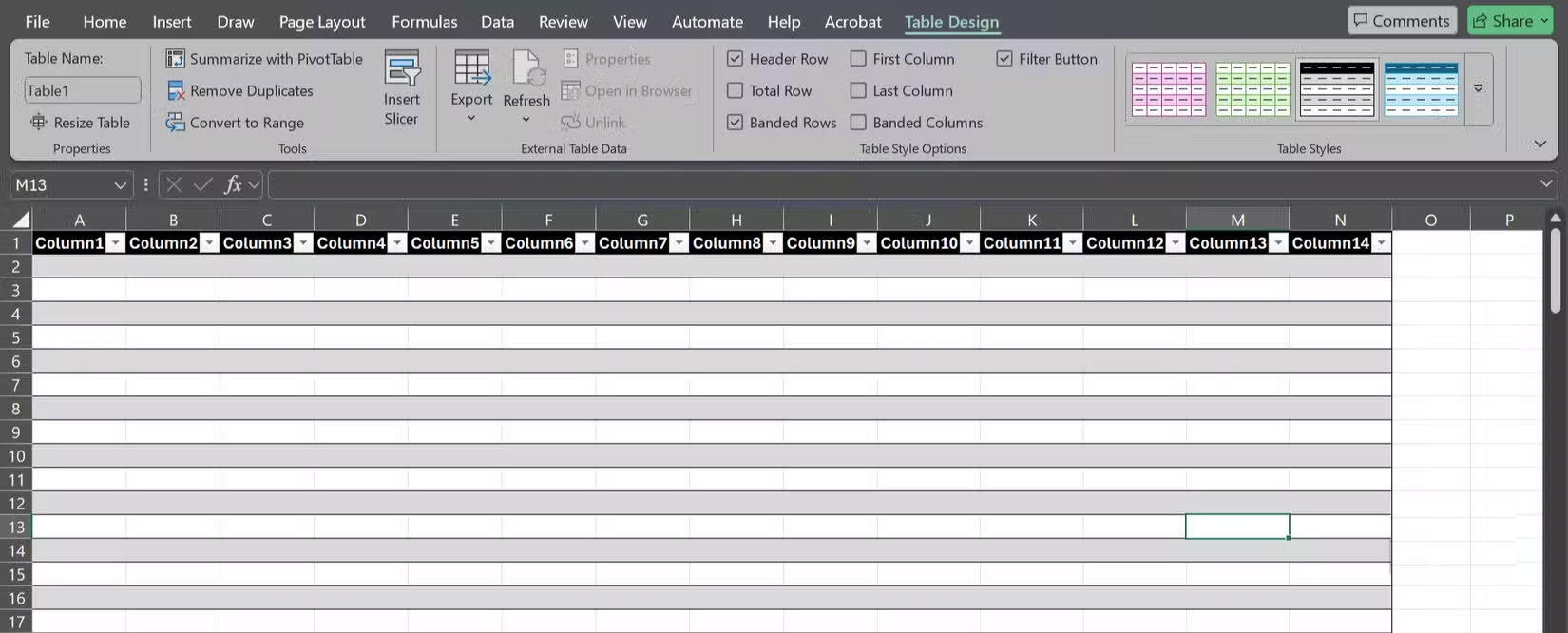
Task: Click the Insert Function fx icon
Action: (x=233, y=184)
